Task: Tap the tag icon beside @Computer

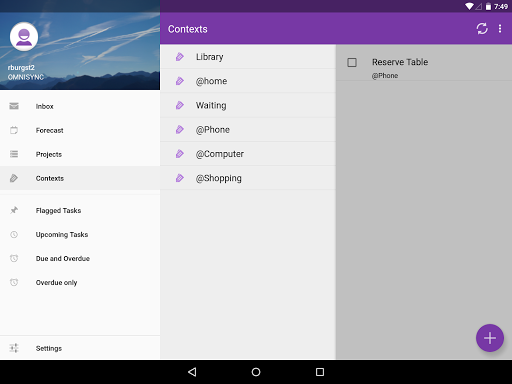Action: 180,154
